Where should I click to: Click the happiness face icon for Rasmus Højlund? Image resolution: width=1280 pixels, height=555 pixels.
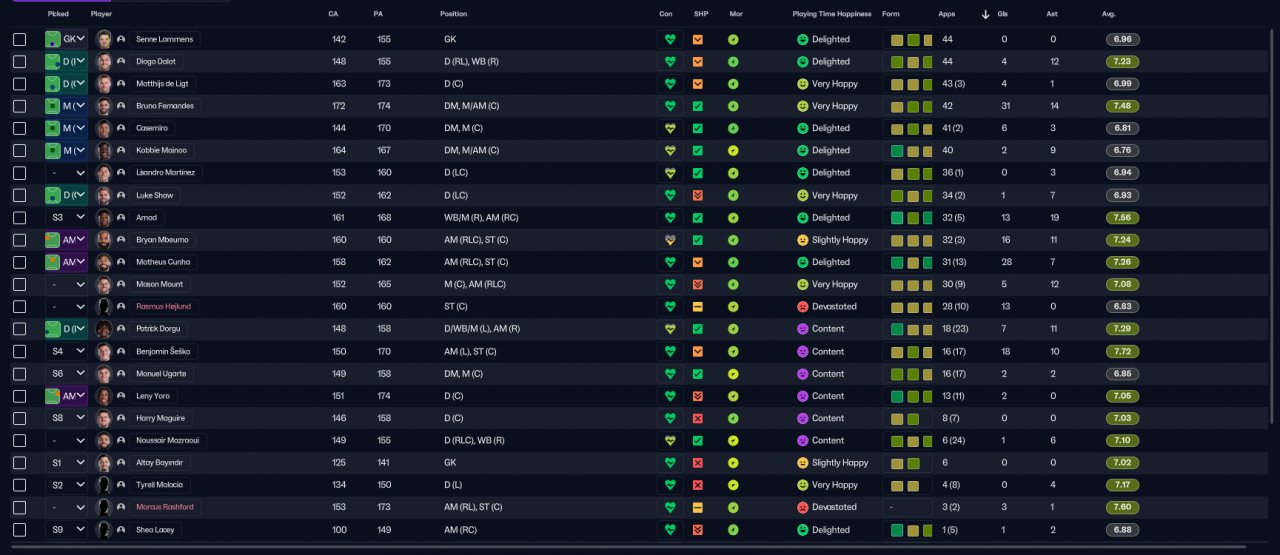tap(802, 307)
